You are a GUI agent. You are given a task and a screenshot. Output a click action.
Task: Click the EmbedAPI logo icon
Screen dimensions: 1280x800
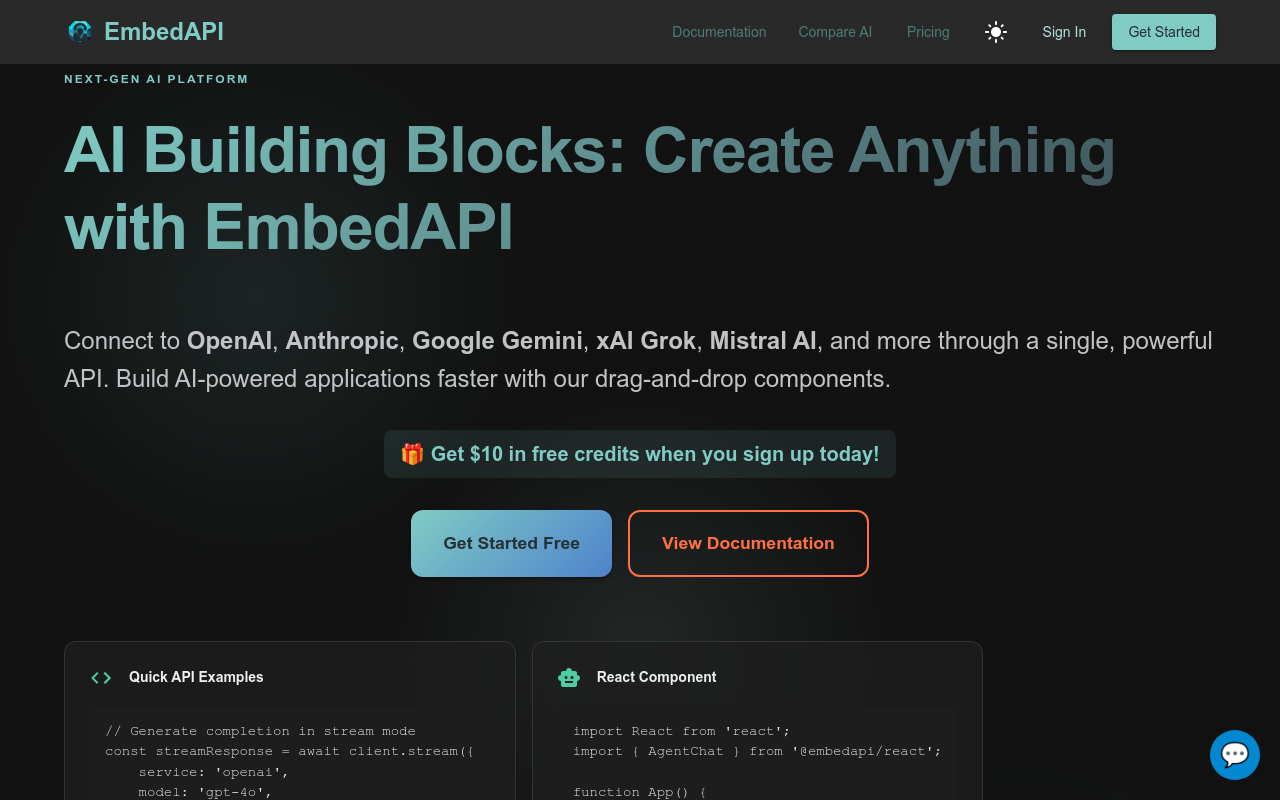point(80,32)
